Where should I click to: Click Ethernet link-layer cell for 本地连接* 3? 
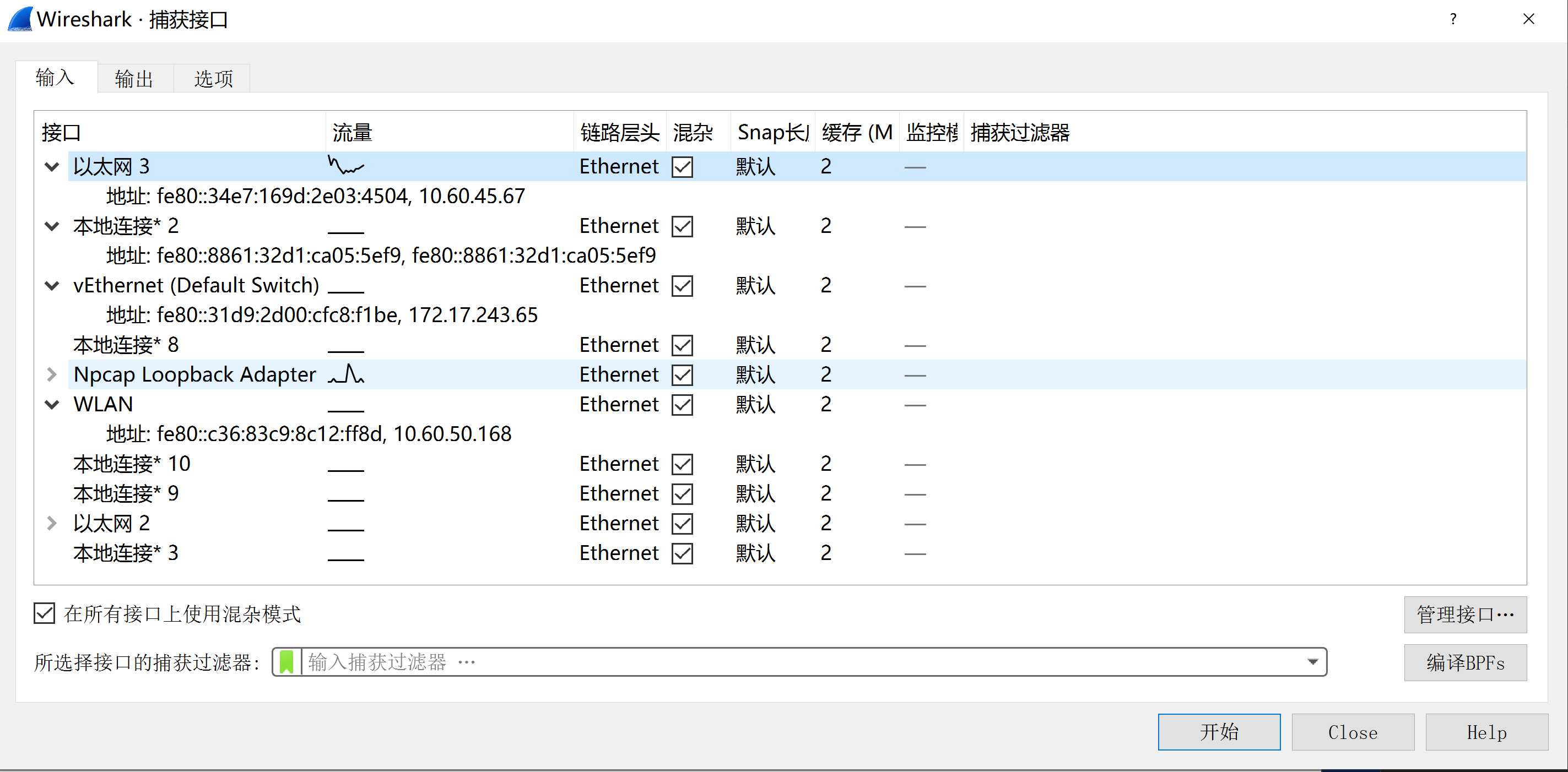(619, 553)
